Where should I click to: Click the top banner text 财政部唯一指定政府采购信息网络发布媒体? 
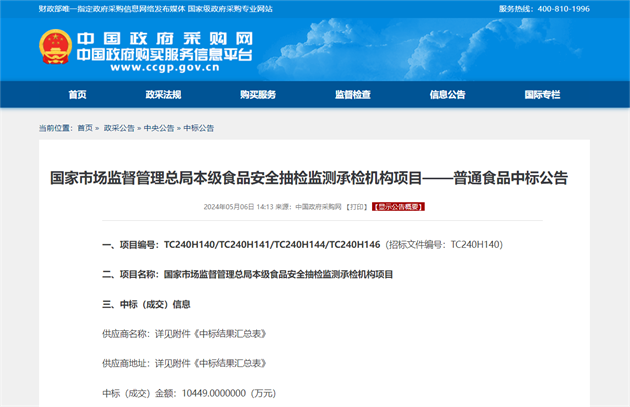pos(112,9)
